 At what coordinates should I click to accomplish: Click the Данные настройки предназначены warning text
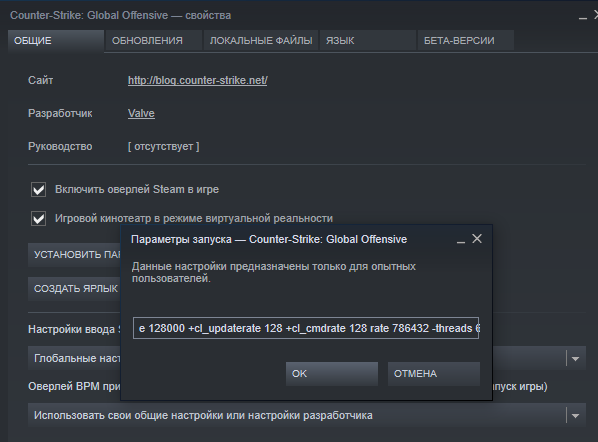click(x=273, y=272)
